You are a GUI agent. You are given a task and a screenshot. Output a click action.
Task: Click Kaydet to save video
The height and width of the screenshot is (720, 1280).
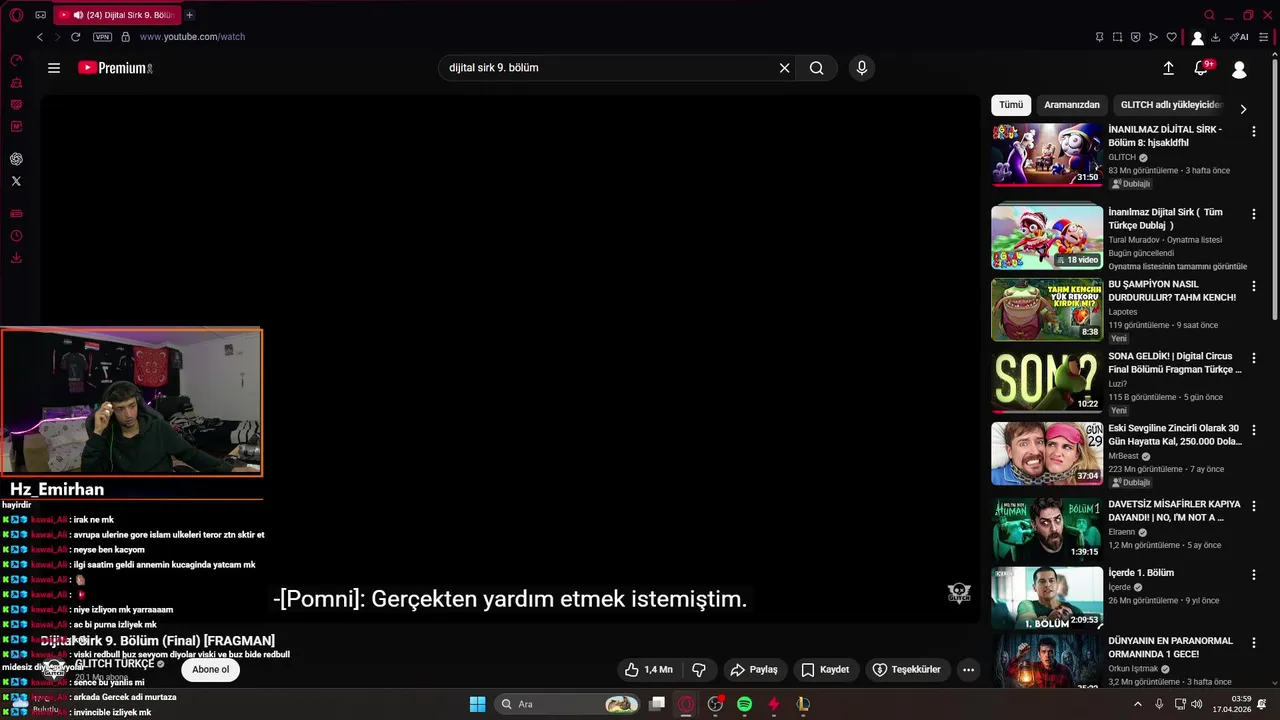pyautogui.click(x=825, y=670)
